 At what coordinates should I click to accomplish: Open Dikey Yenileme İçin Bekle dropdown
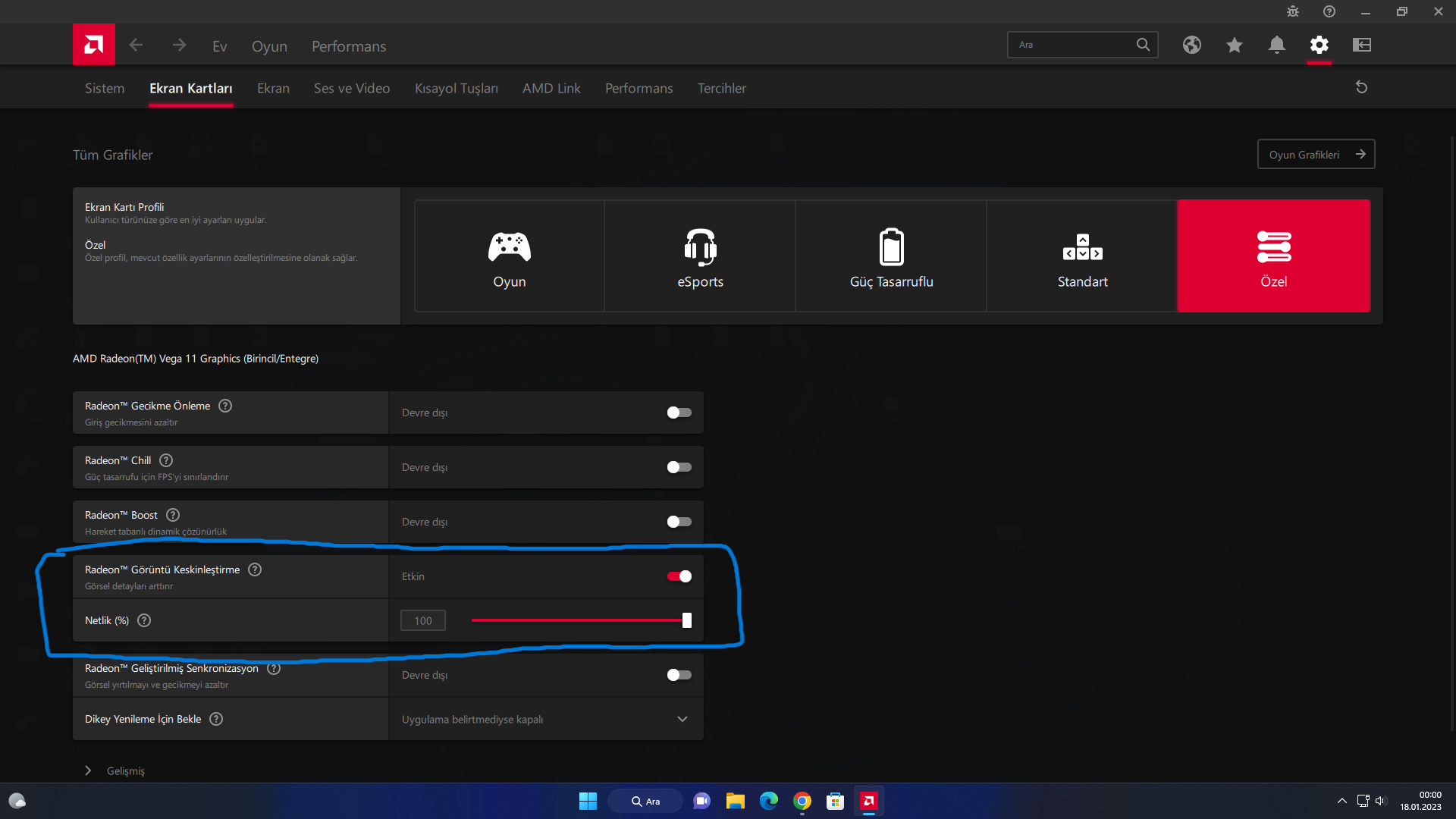[x=546, y=719]
